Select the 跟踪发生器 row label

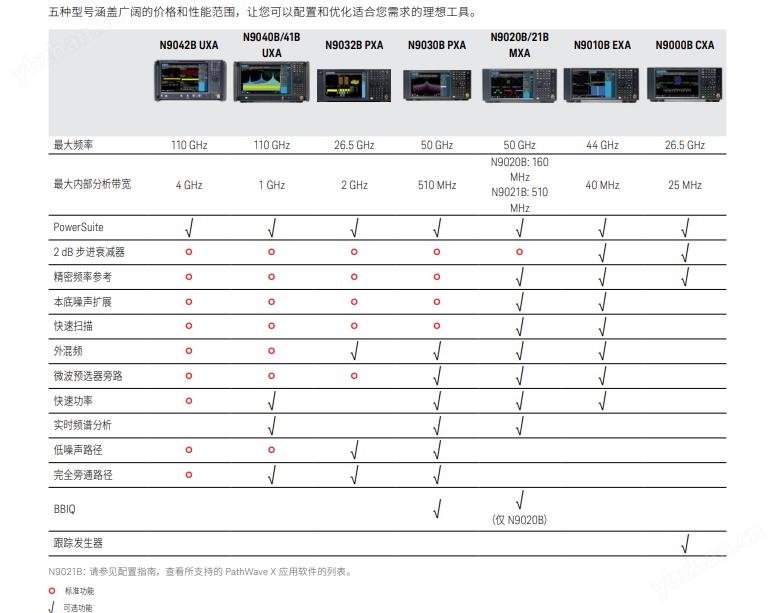(78, 543)
